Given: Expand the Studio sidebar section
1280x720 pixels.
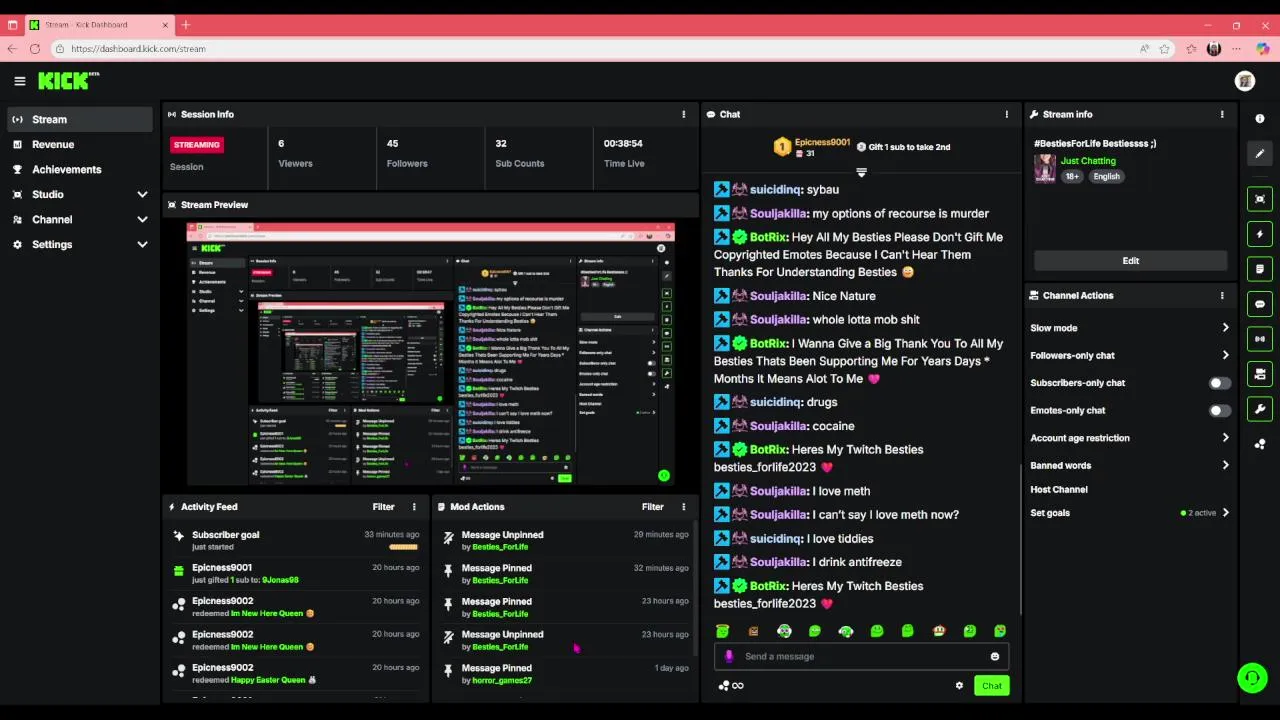Looking at the screenshot, I should (x=142, y=194).
